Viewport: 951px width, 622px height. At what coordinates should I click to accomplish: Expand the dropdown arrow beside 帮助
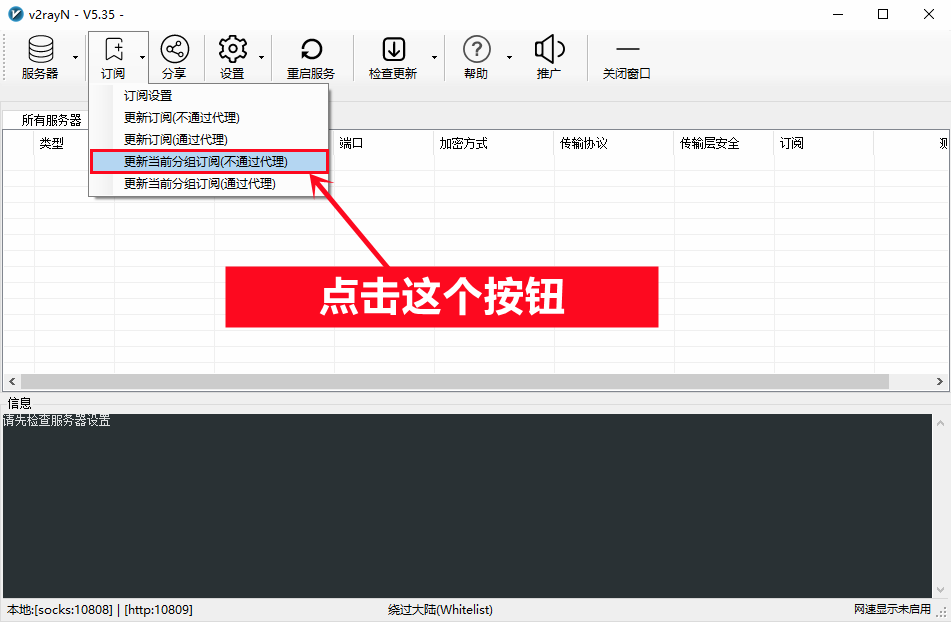pyautogui.click(x=509, y=57)
